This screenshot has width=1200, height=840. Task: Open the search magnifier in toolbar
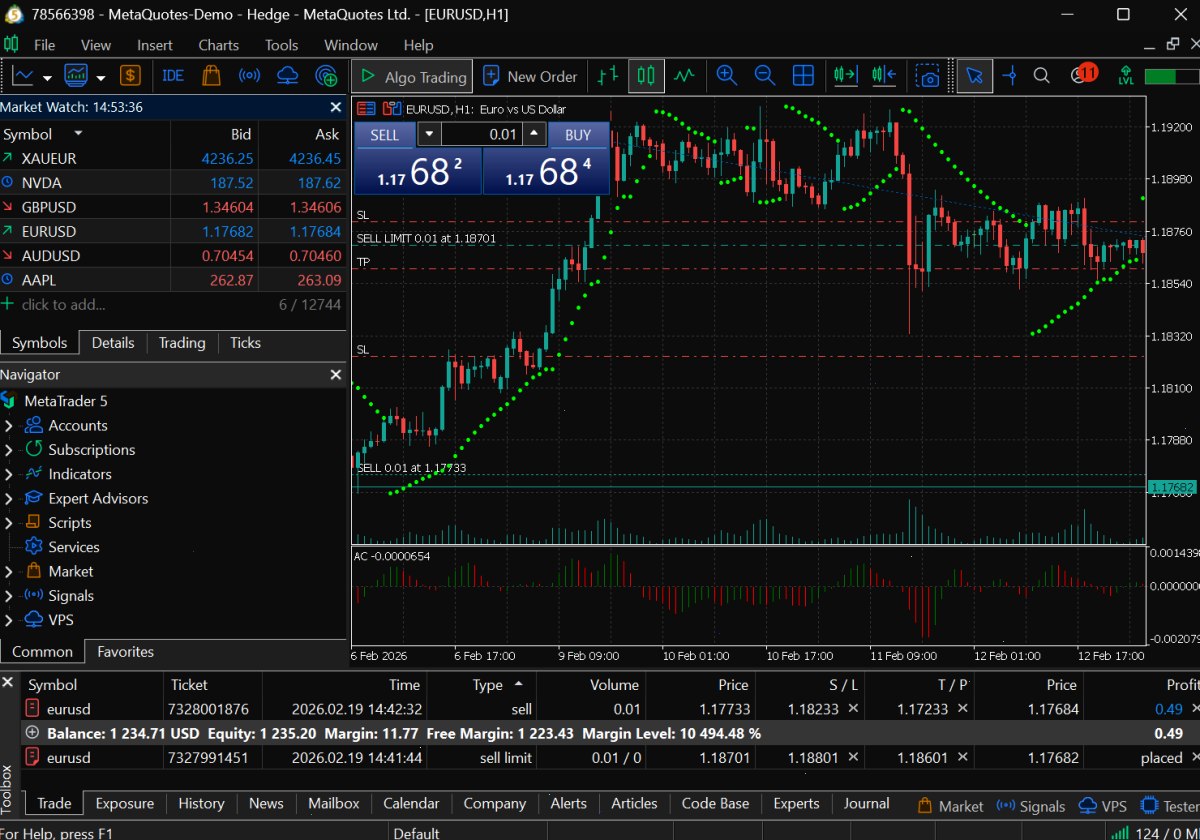pyautogui.click(x=1041, y=76)
